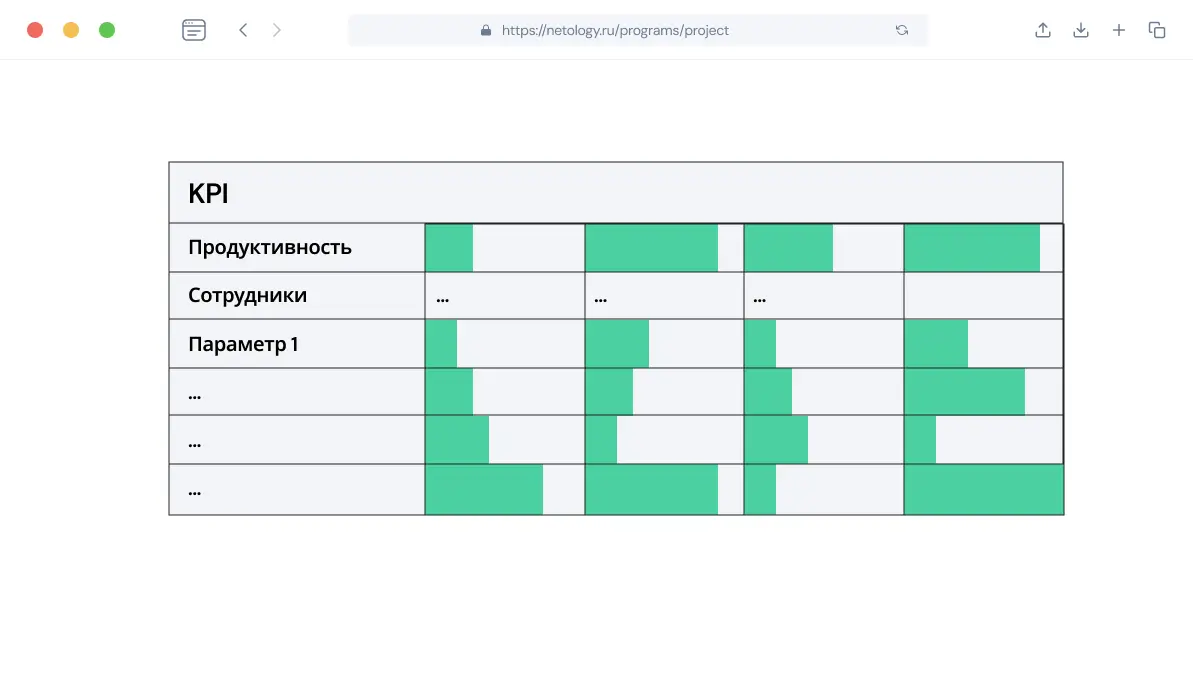Click last progress bar in bottom row
The image size is (1193, 677).
pyautogui.click(x=983, y=490)
